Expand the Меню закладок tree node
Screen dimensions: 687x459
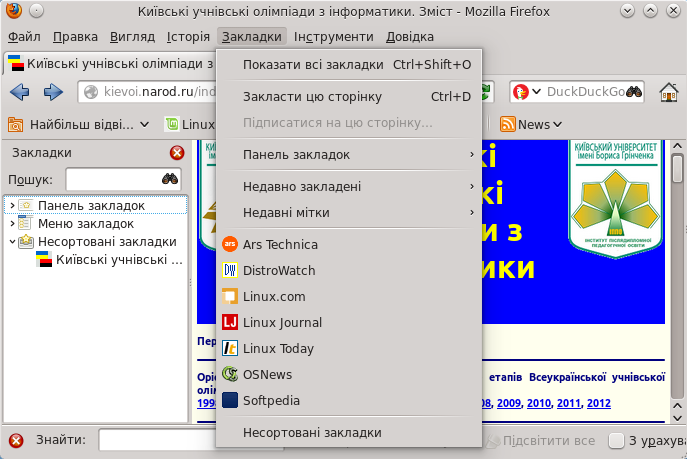(12, 223)
